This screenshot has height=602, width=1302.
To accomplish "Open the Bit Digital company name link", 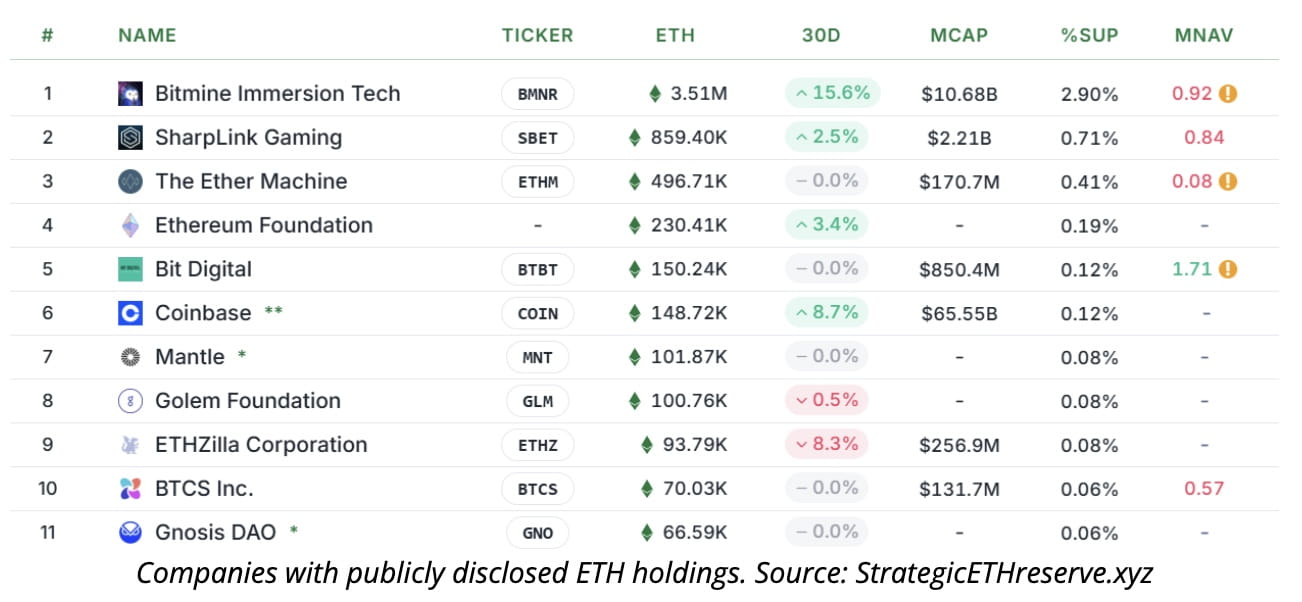I will [203, 269].
